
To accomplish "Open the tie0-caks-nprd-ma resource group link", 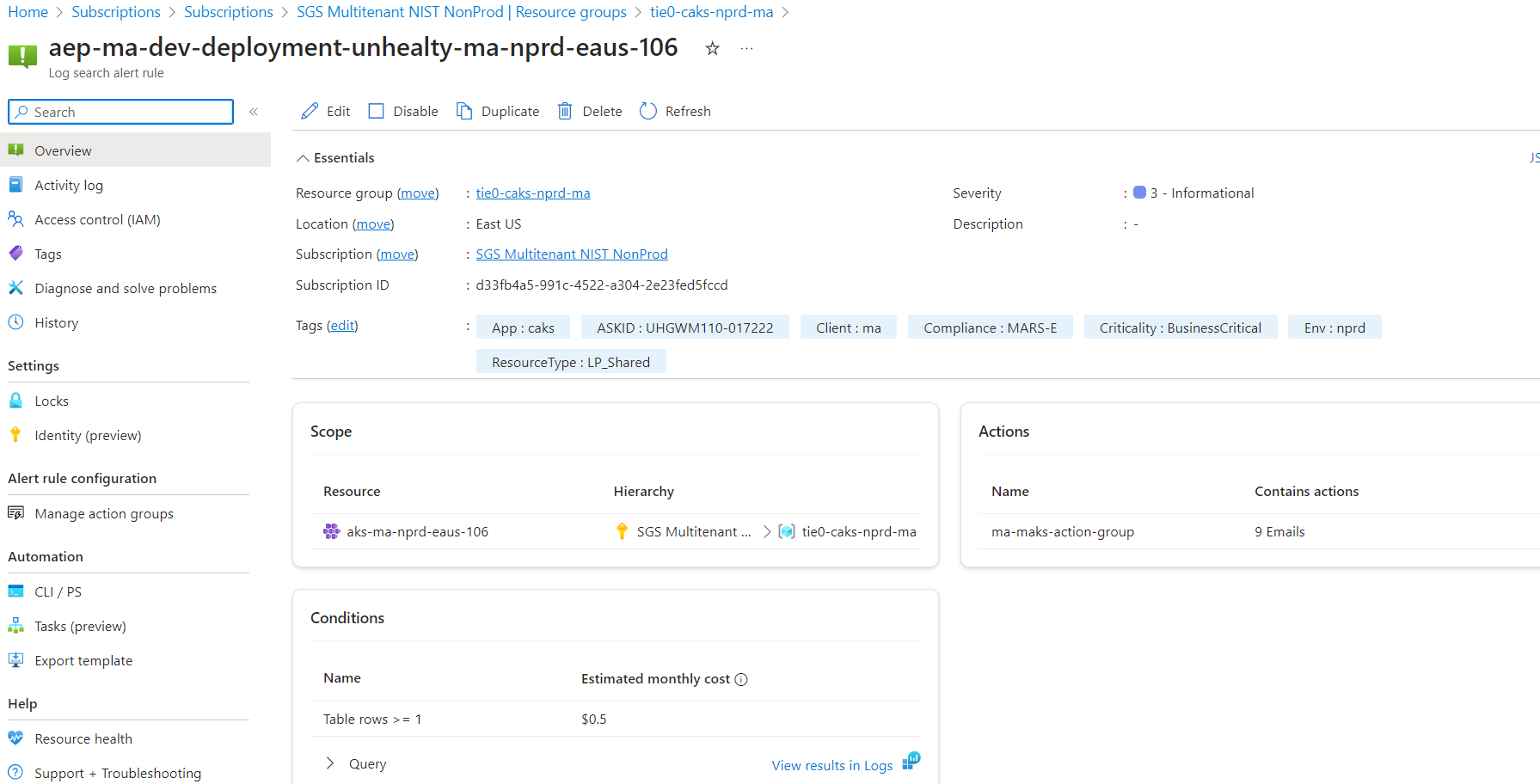I will coord(533,193).
